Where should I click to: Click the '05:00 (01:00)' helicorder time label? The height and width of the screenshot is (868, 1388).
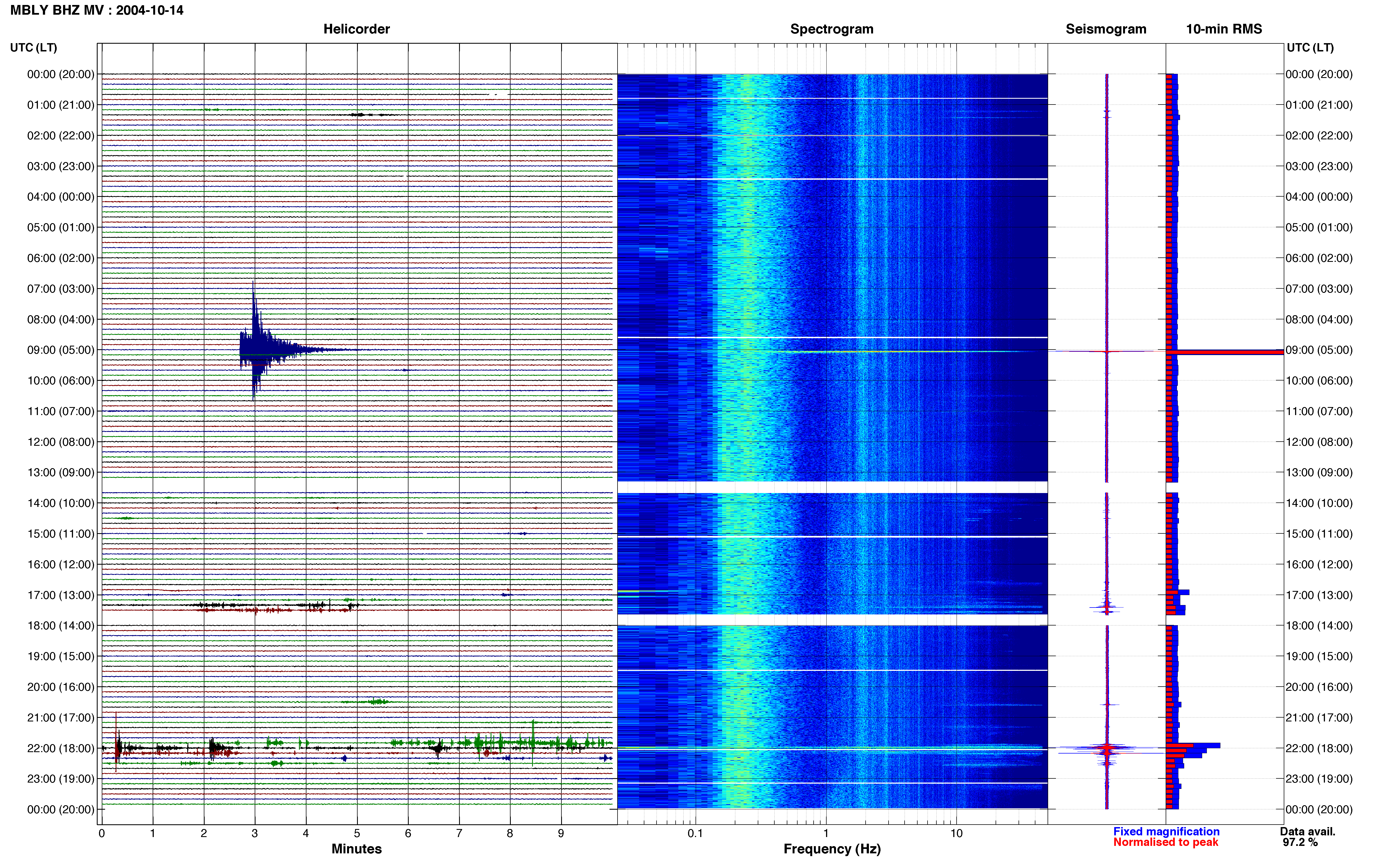pos(60,227)
